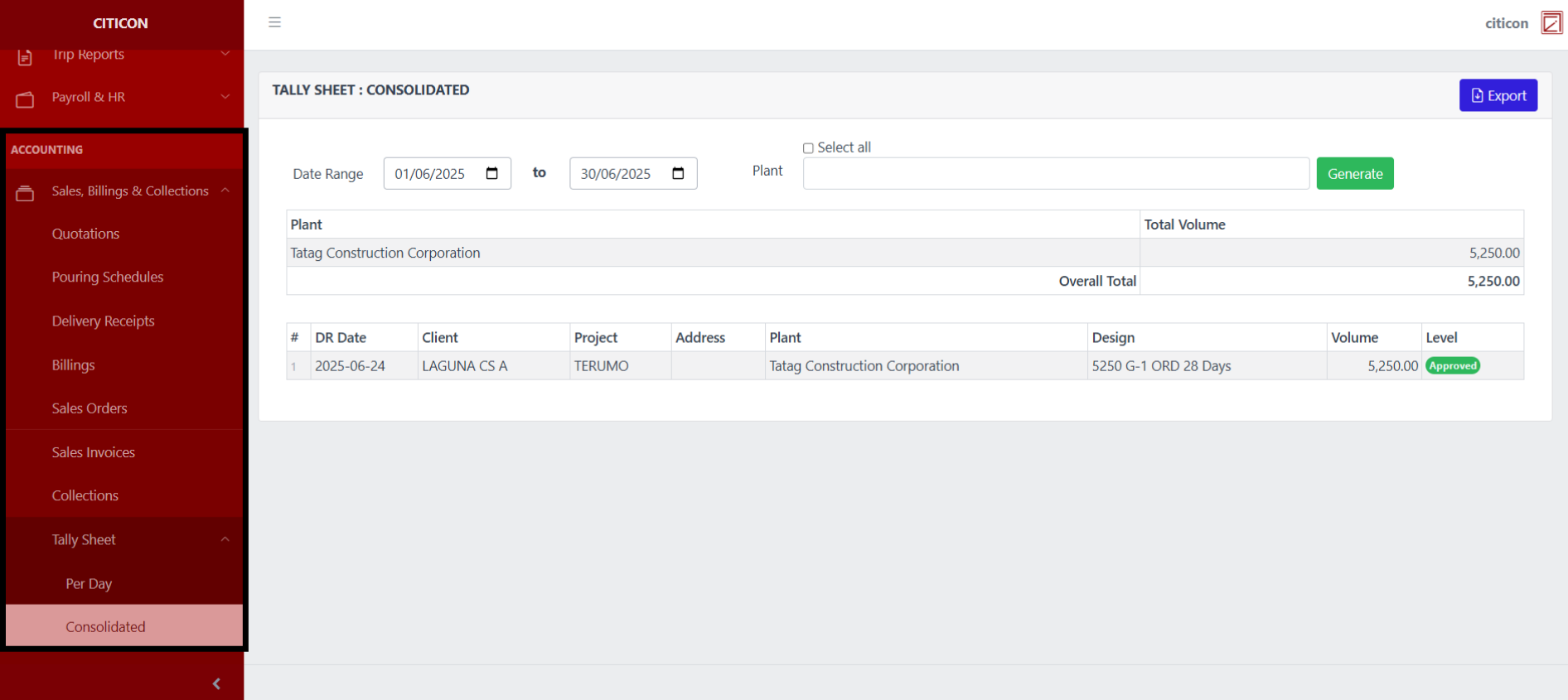Click the Plant selection input field
The height and width of the screenshot is (700, 1568).
[1055, 174]
